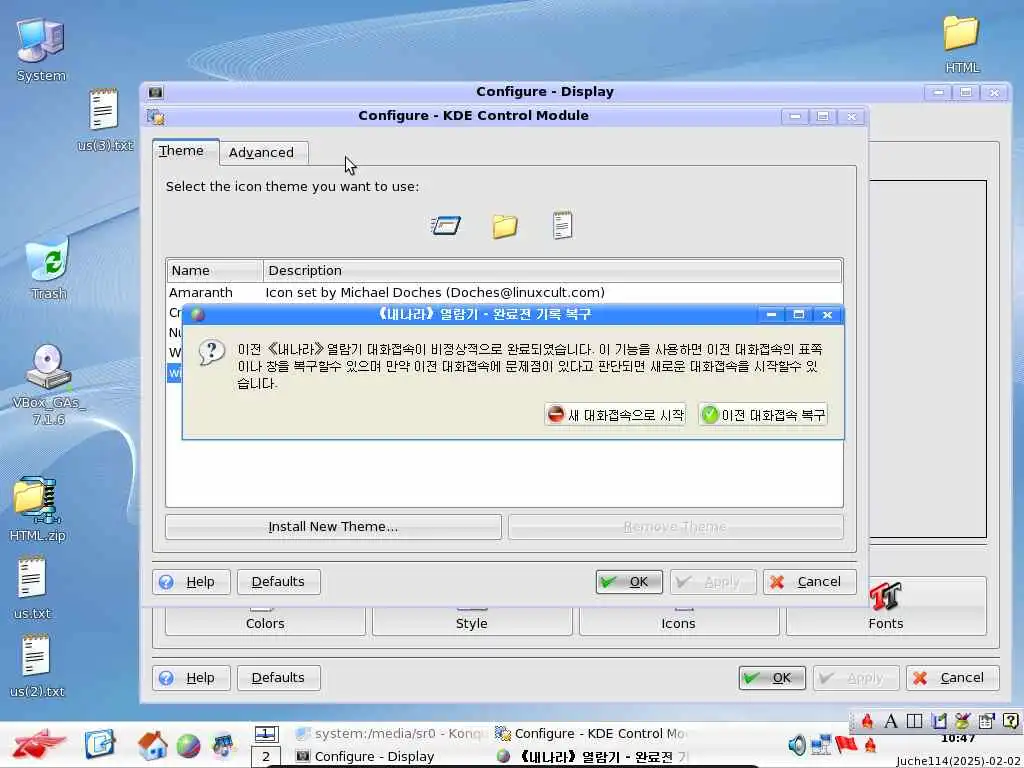The image size is (1024, 768).
Task: Open Colors section in Configure - Display
Action: point(265,621)
